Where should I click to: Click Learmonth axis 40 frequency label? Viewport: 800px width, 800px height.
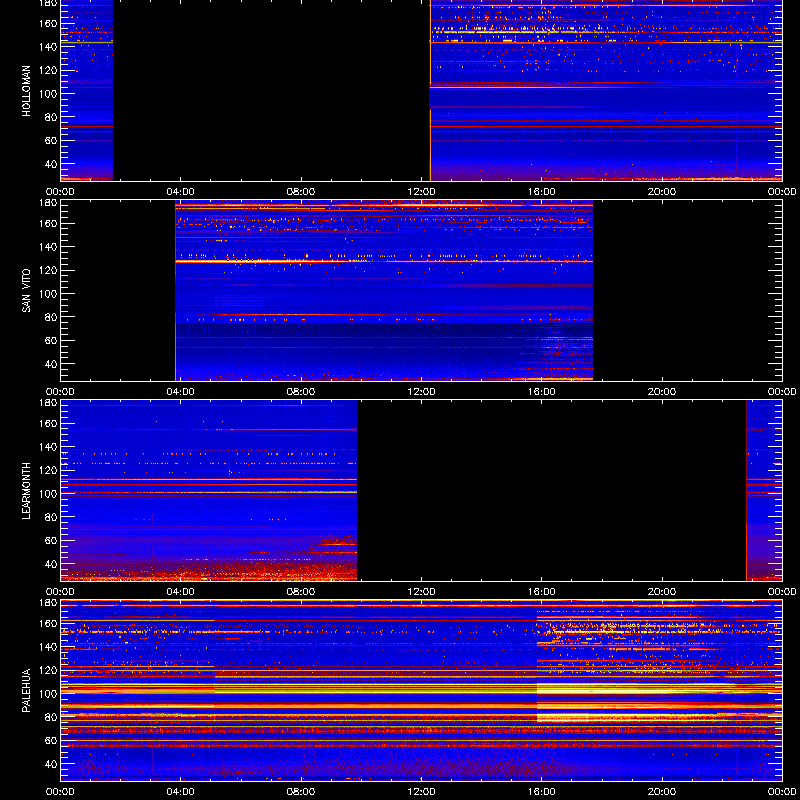pos(51,564)
